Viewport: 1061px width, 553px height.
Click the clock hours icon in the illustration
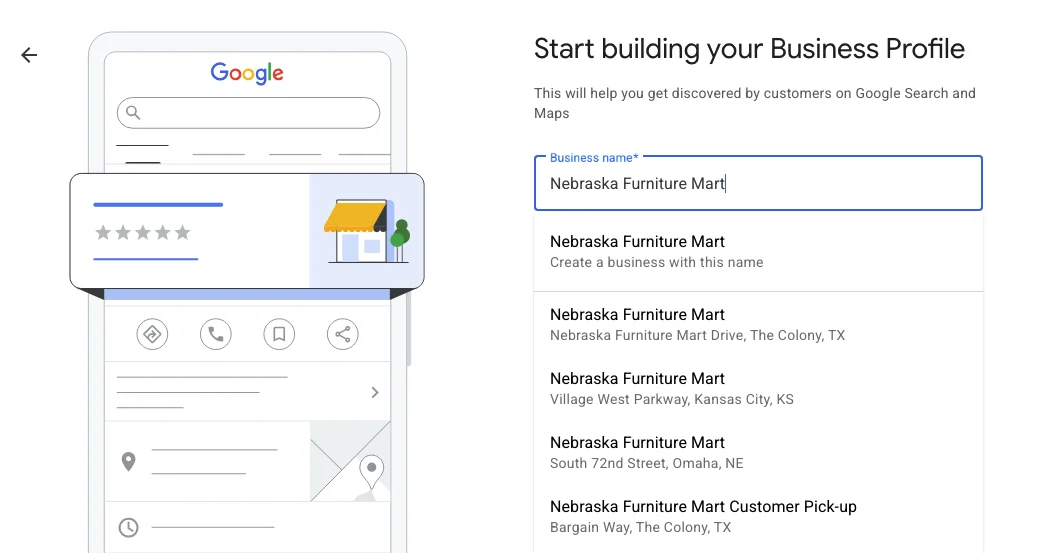129,527
